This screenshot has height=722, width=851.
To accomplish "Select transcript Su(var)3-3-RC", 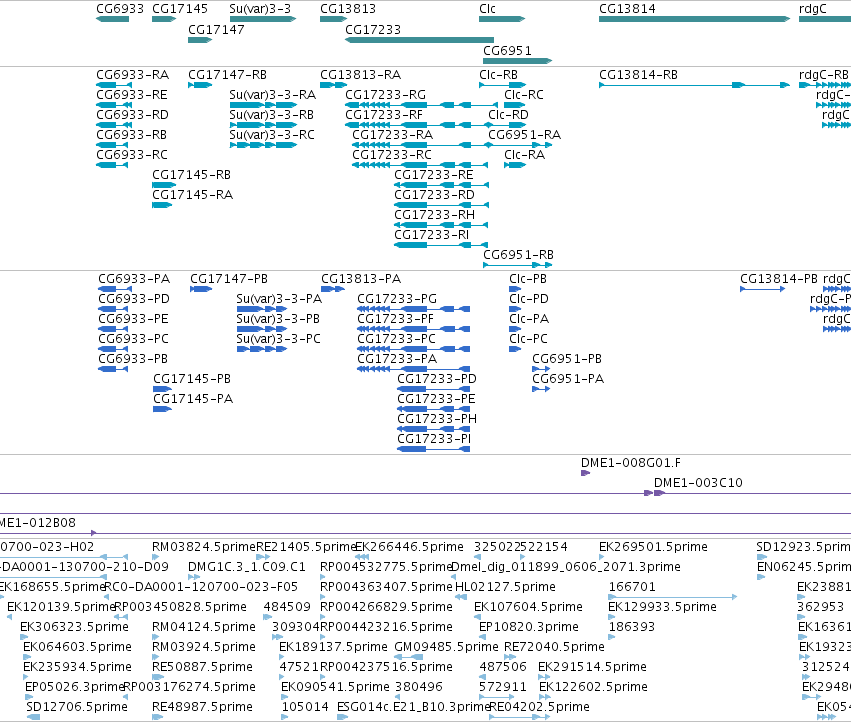I will click(x=272, y=135).
